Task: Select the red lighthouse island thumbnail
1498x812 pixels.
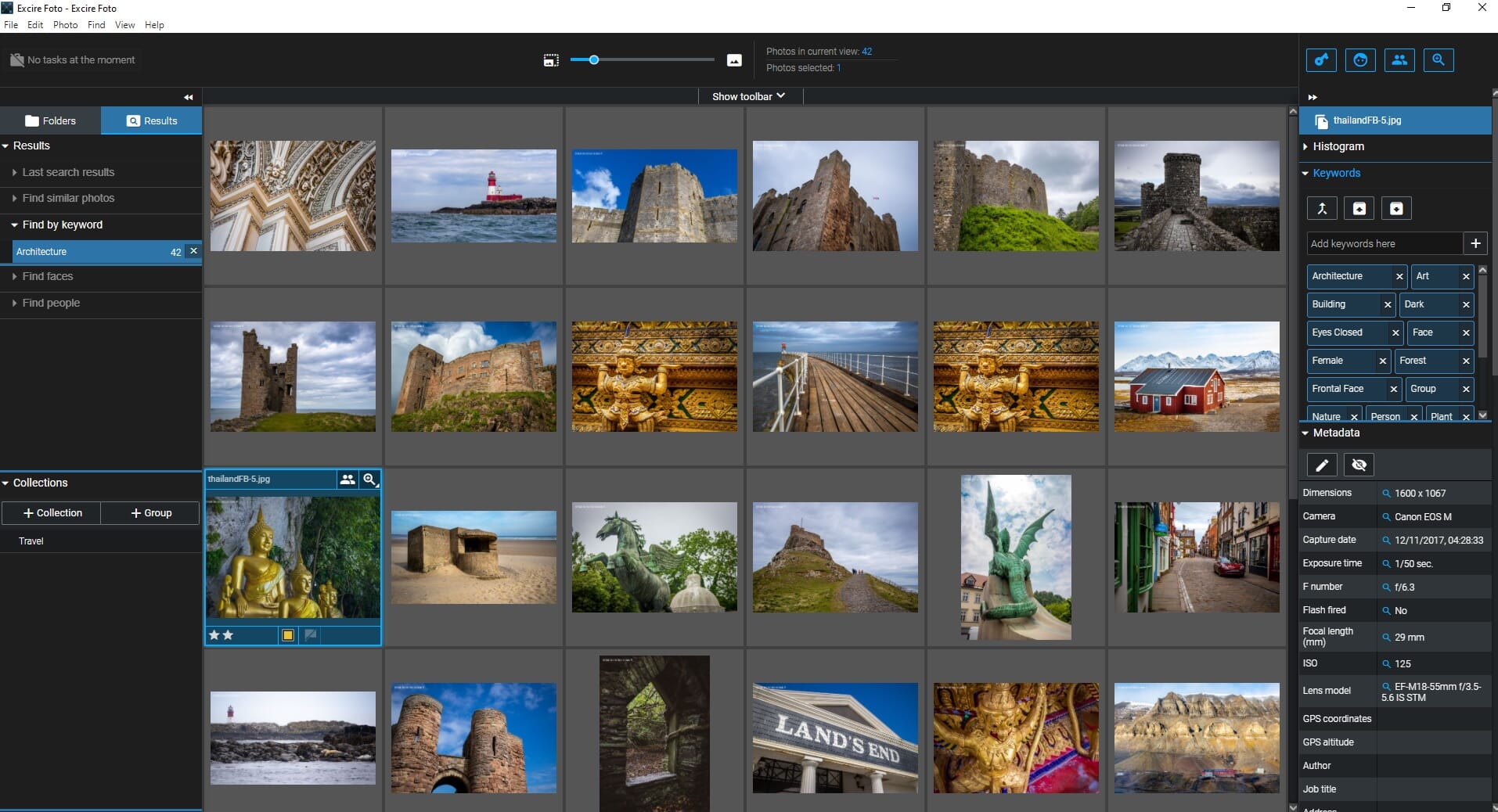Action: pos(474,196)
